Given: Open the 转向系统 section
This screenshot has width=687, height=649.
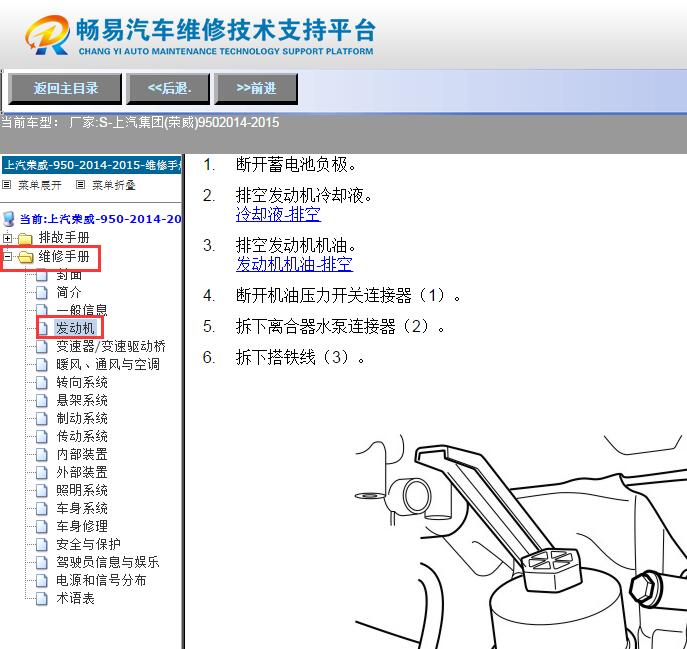Looking at the screenshot, I should tap(82, 382).
